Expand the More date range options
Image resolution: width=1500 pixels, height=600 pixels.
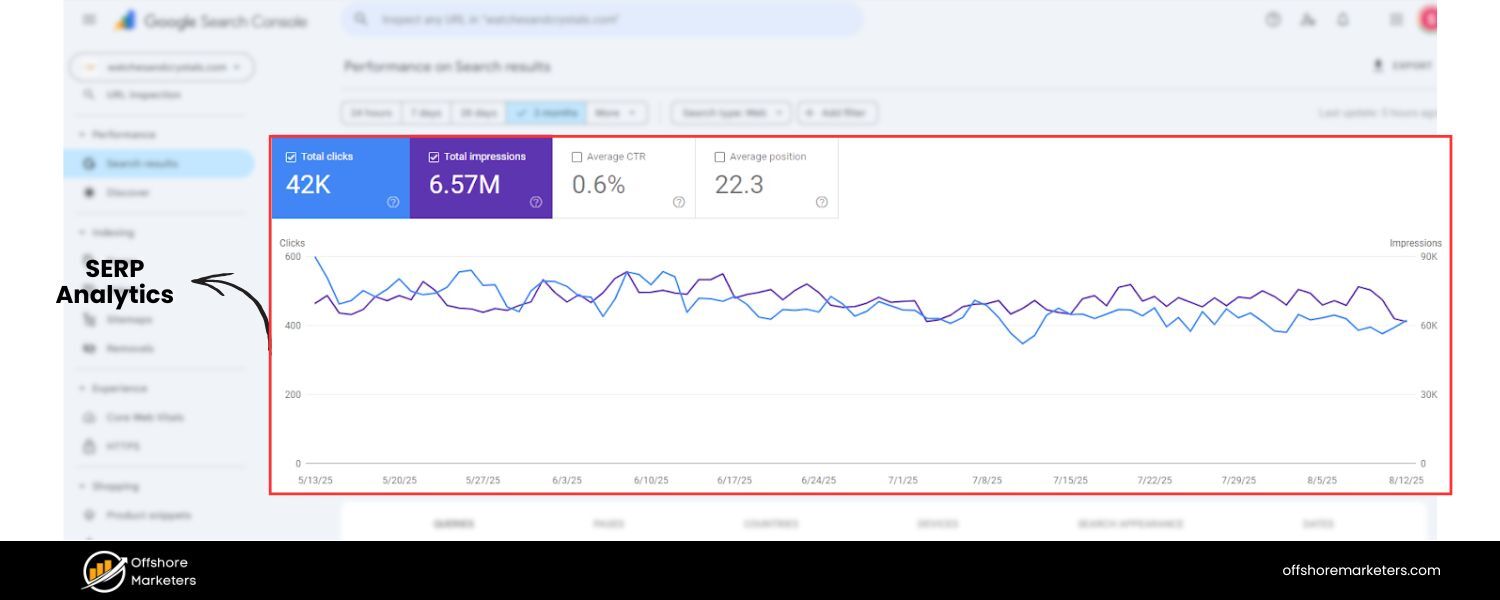(x=616, y=112)
